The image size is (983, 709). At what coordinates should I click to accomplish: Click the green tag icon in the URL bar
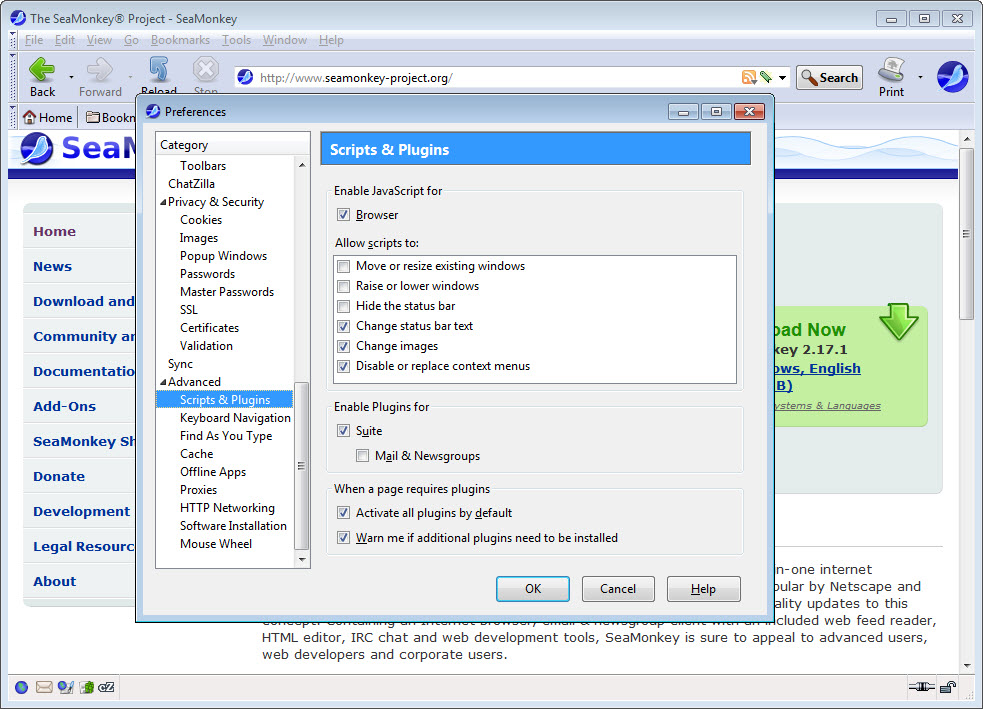pos(765,77)
